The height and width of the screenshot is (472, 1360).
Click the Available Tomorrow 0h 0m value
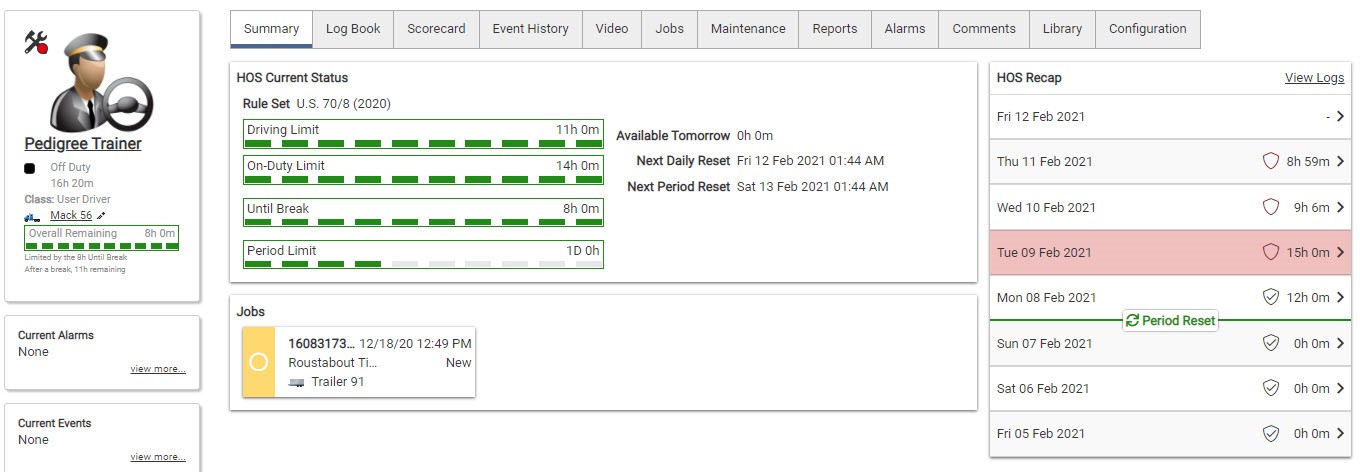[755, 136]
